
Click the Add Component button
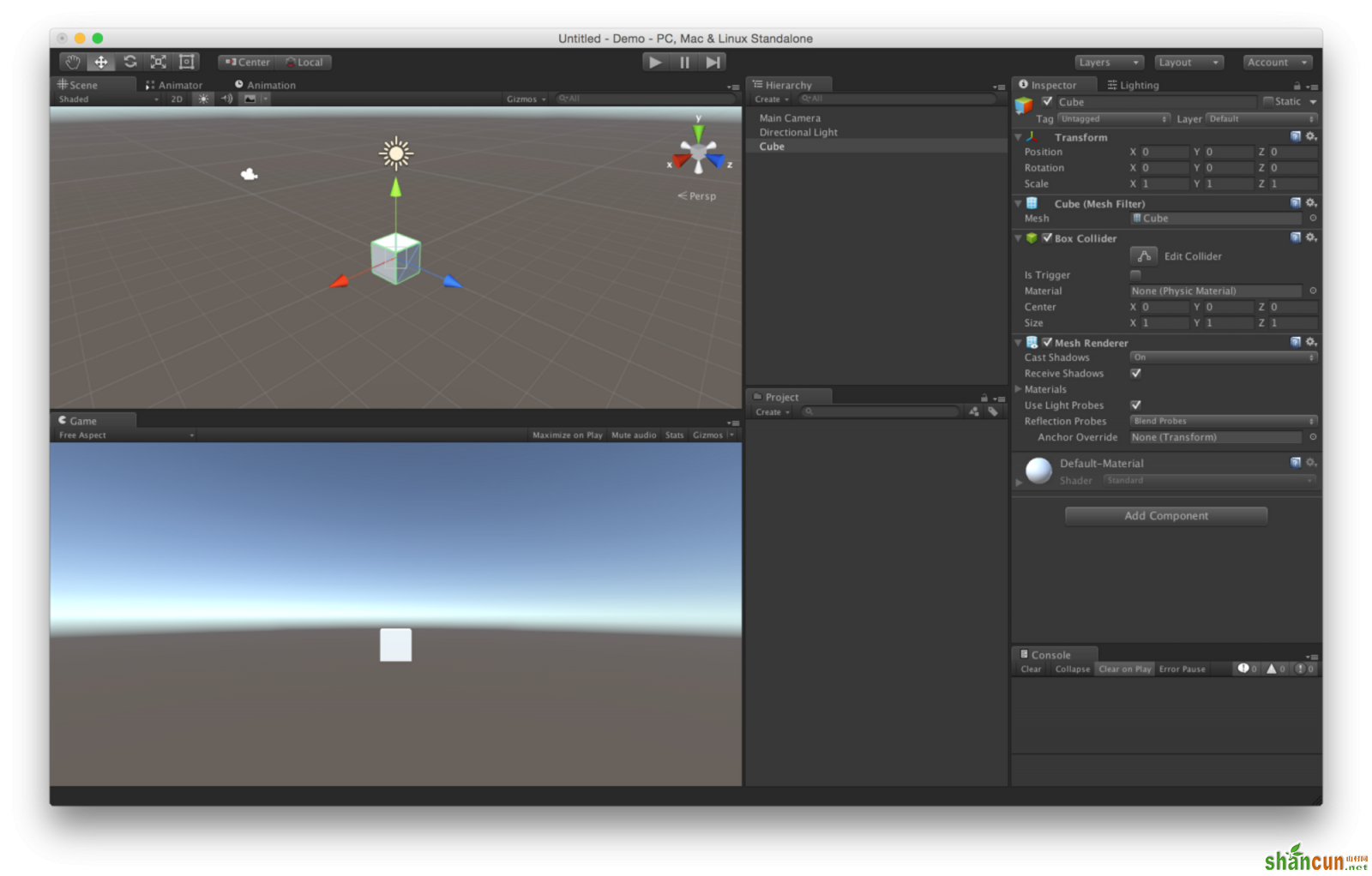pyautogui.click(x=1166, y=515)
